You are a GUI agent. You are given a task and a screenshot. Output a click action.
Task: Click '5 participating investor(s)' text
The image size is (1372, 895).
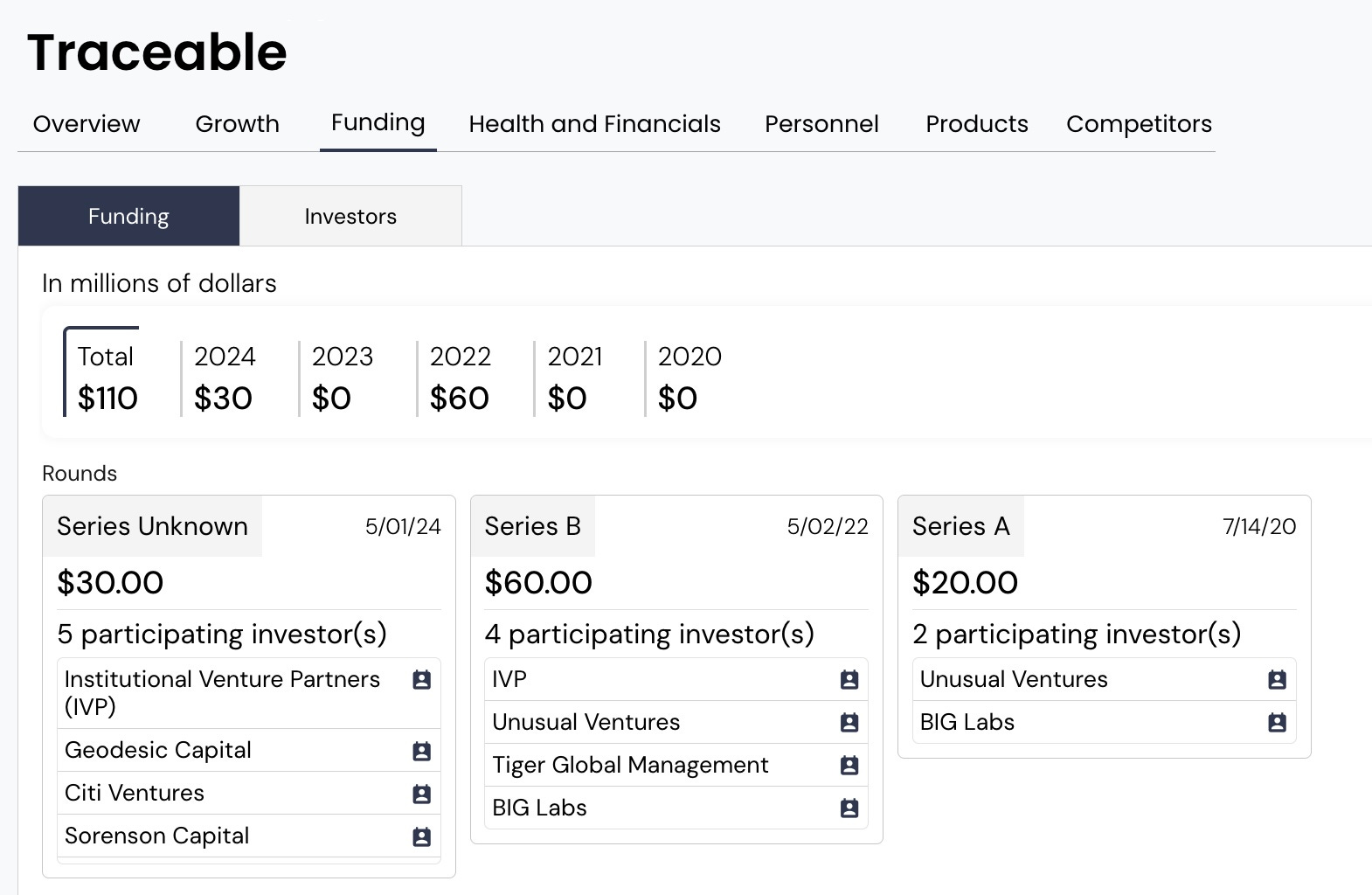pos(222,634)
